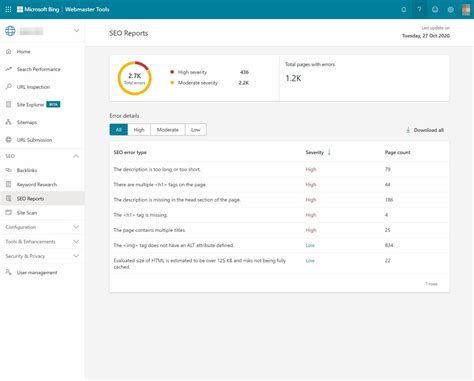This screenshot has height=381, width=474.
Task: Open the user profile avatar
Action: pos(466,9)
